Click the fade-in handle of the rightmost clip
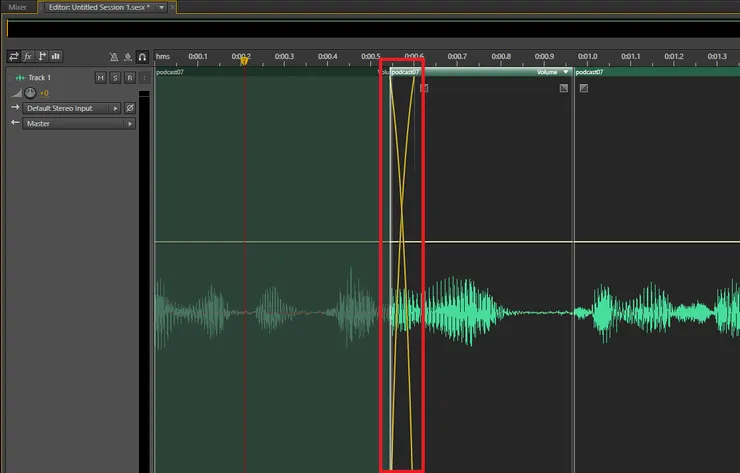This screenshot has height=473, width=740. click(x=584, y=88)
